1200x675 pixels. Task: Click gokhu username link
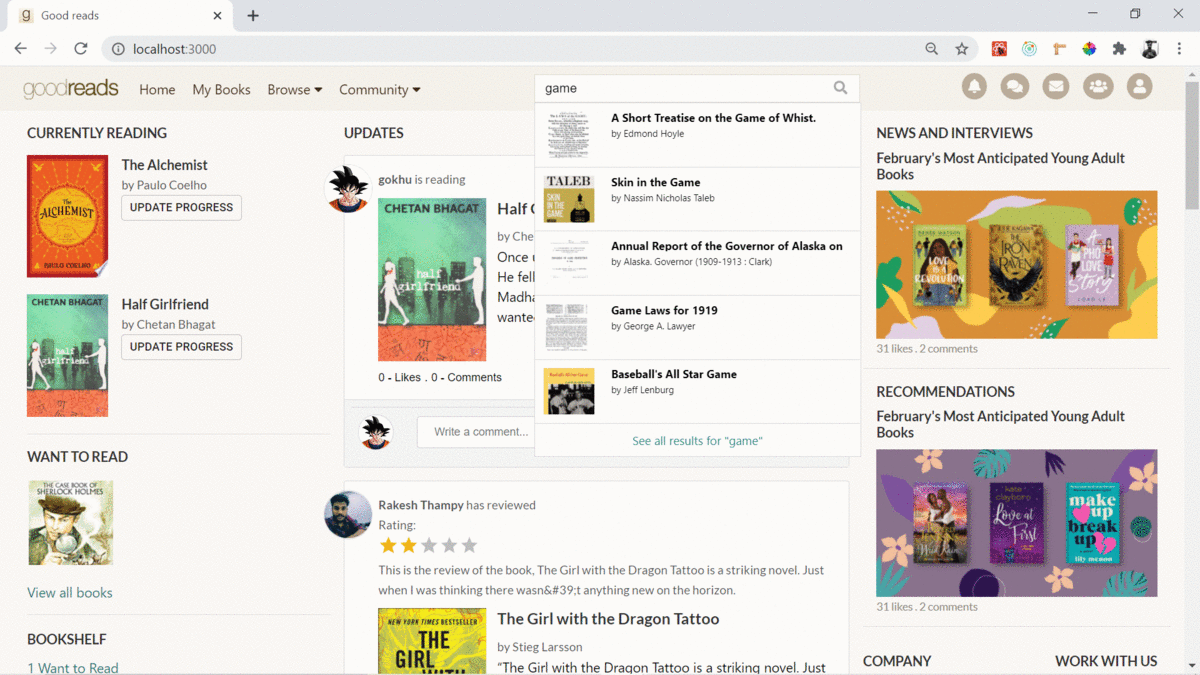click(394, 179)
